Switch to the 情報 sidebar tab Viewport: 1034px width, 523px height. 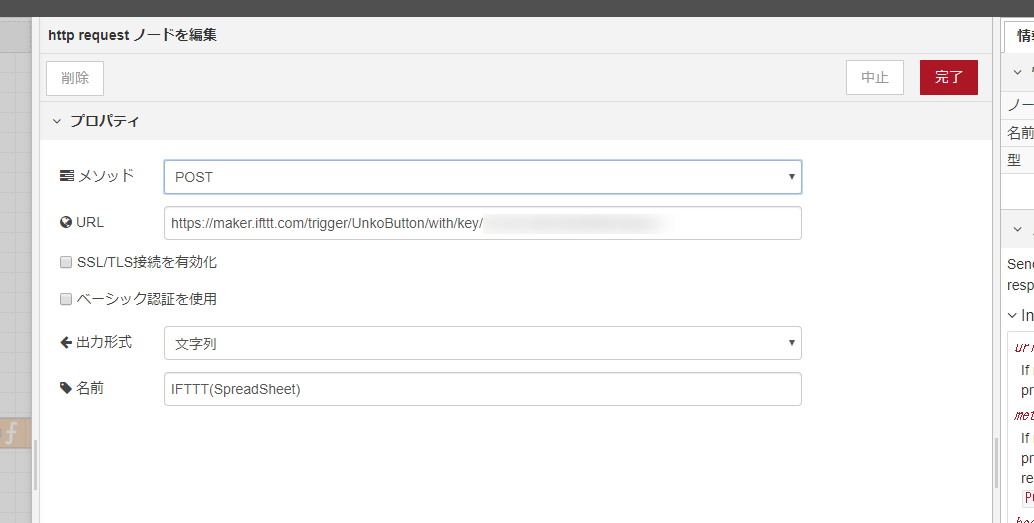pos(1022,36)
